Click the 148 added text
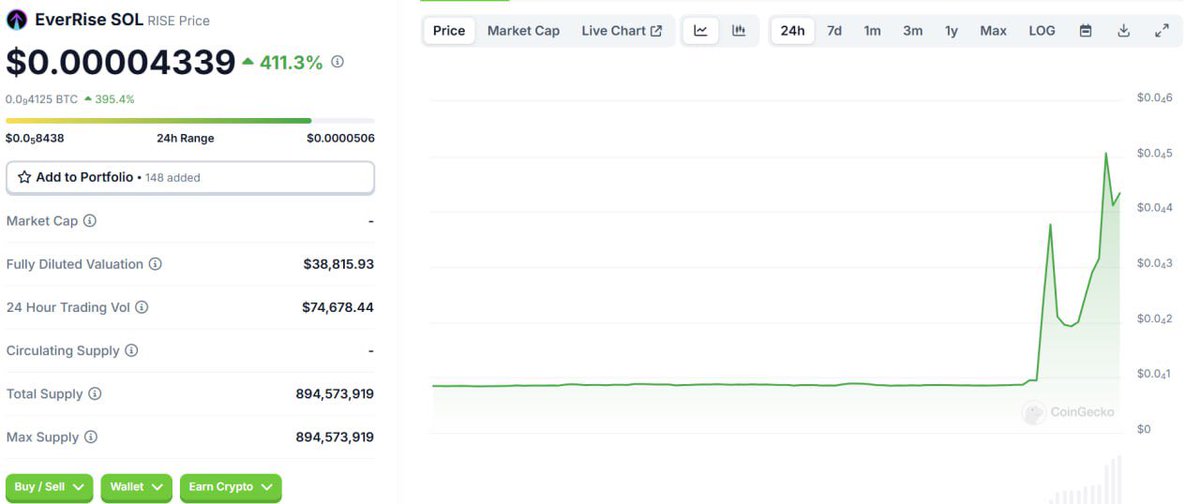This screenshot has width=1200, height=504. tap(173, 178)
